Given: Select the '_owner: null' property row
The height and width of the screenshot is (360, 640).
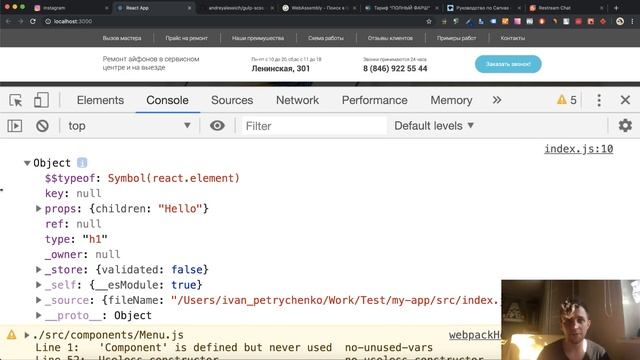Looking at the screenshot, I should pyautogui.click(x=82, y=254).
